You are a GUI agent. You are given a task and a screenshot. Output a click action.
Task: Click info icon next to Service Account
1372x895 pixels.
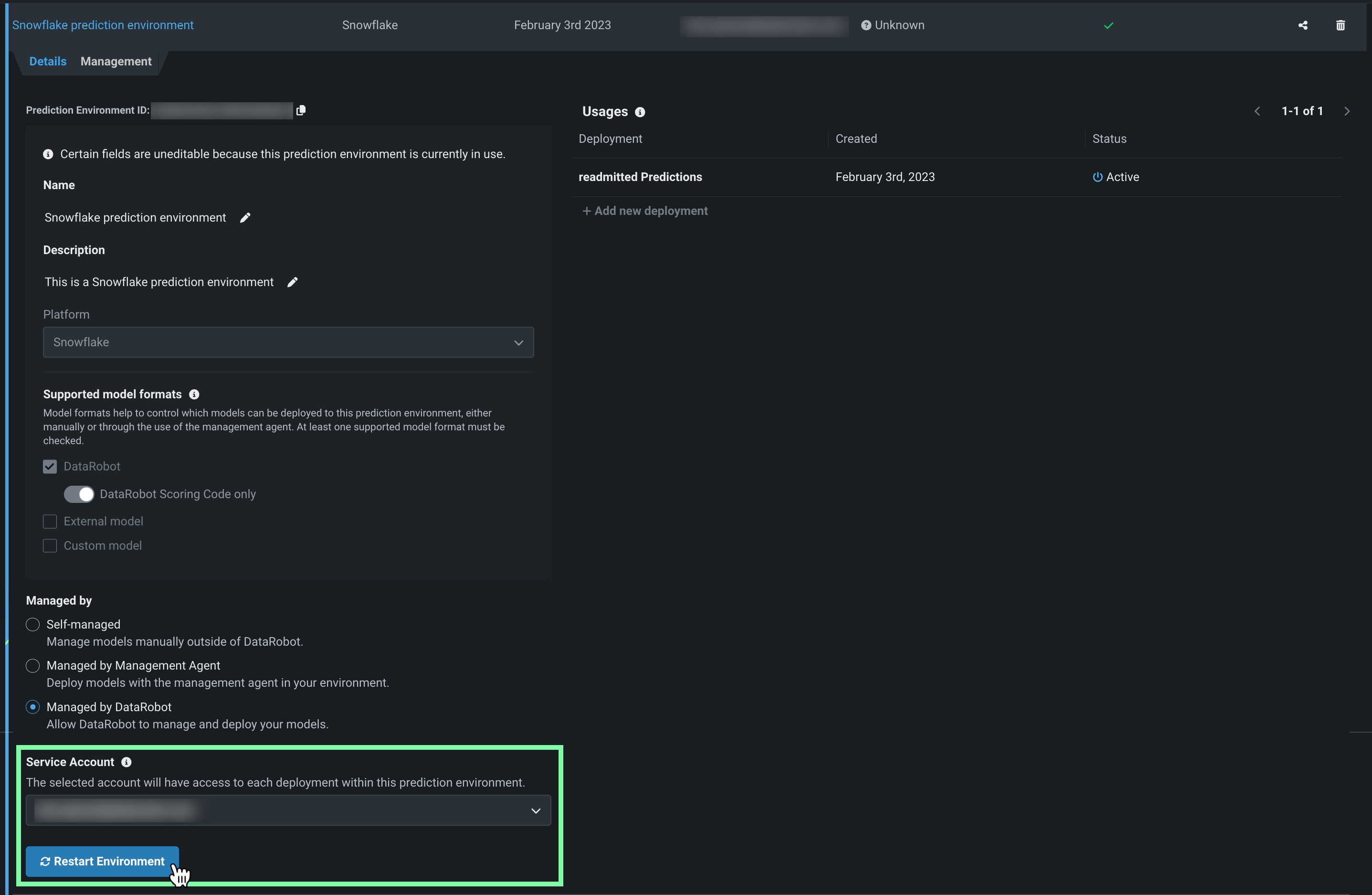tap(126, 762)
